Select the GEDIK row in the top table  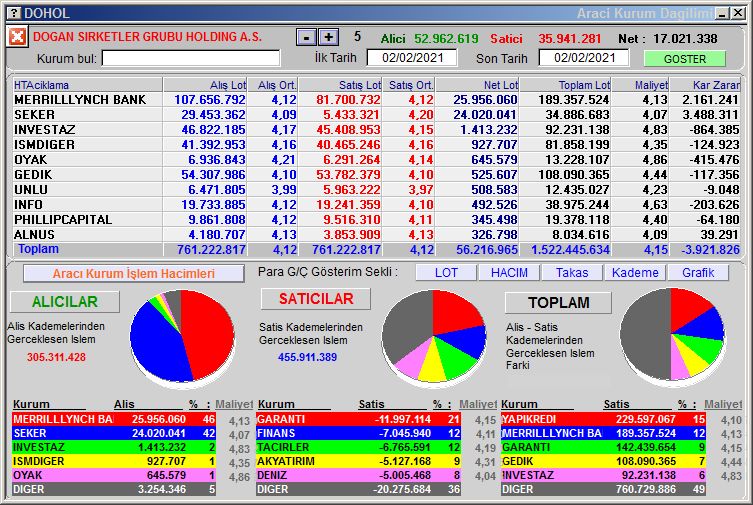pyautogui.click(x=376, y=174)
